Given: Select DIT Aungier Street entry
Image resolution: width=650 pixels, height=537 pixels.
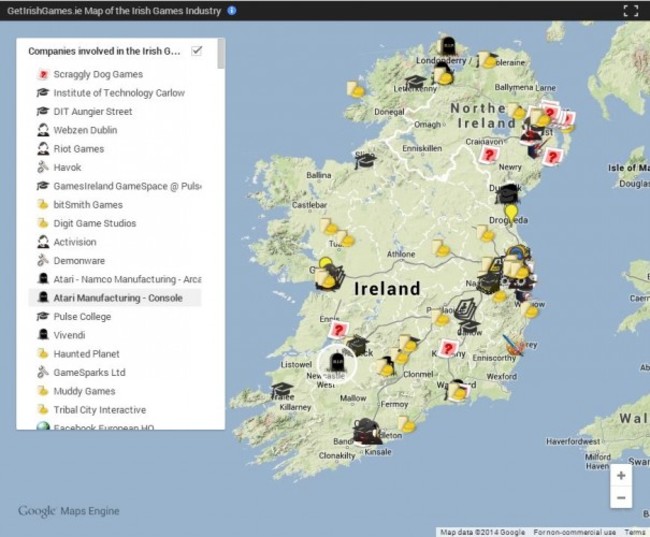Looking at the screenshot, I should pyautogui.click(x=93, y=112).
